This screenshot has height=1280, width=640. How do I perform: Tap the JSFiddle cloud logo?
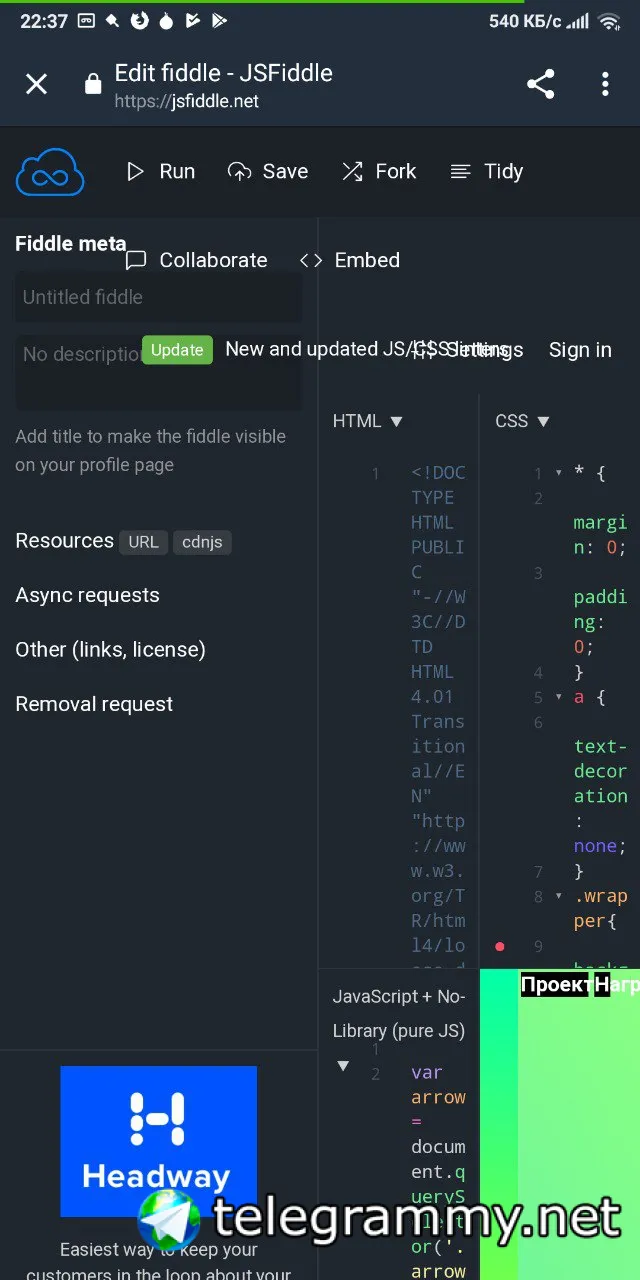(x=50, y=172)
